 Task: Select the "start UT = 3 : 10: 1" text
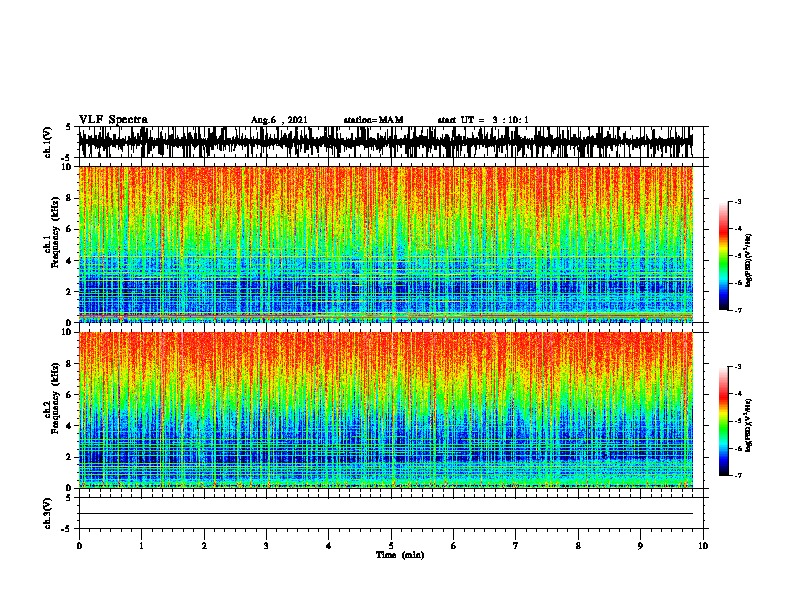[x=483, y=120]
